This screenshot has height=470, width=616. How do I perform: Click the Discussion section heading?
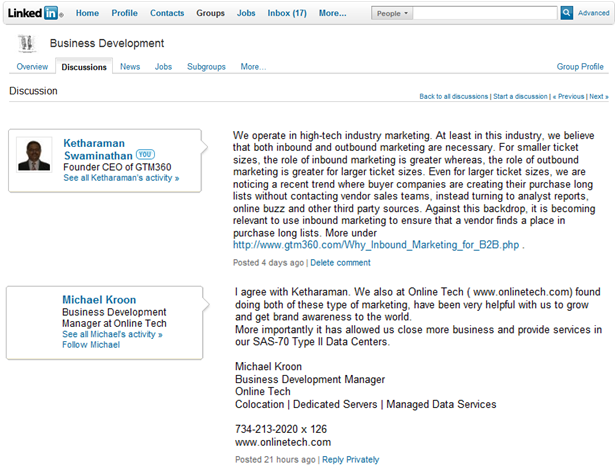point(33,91)
